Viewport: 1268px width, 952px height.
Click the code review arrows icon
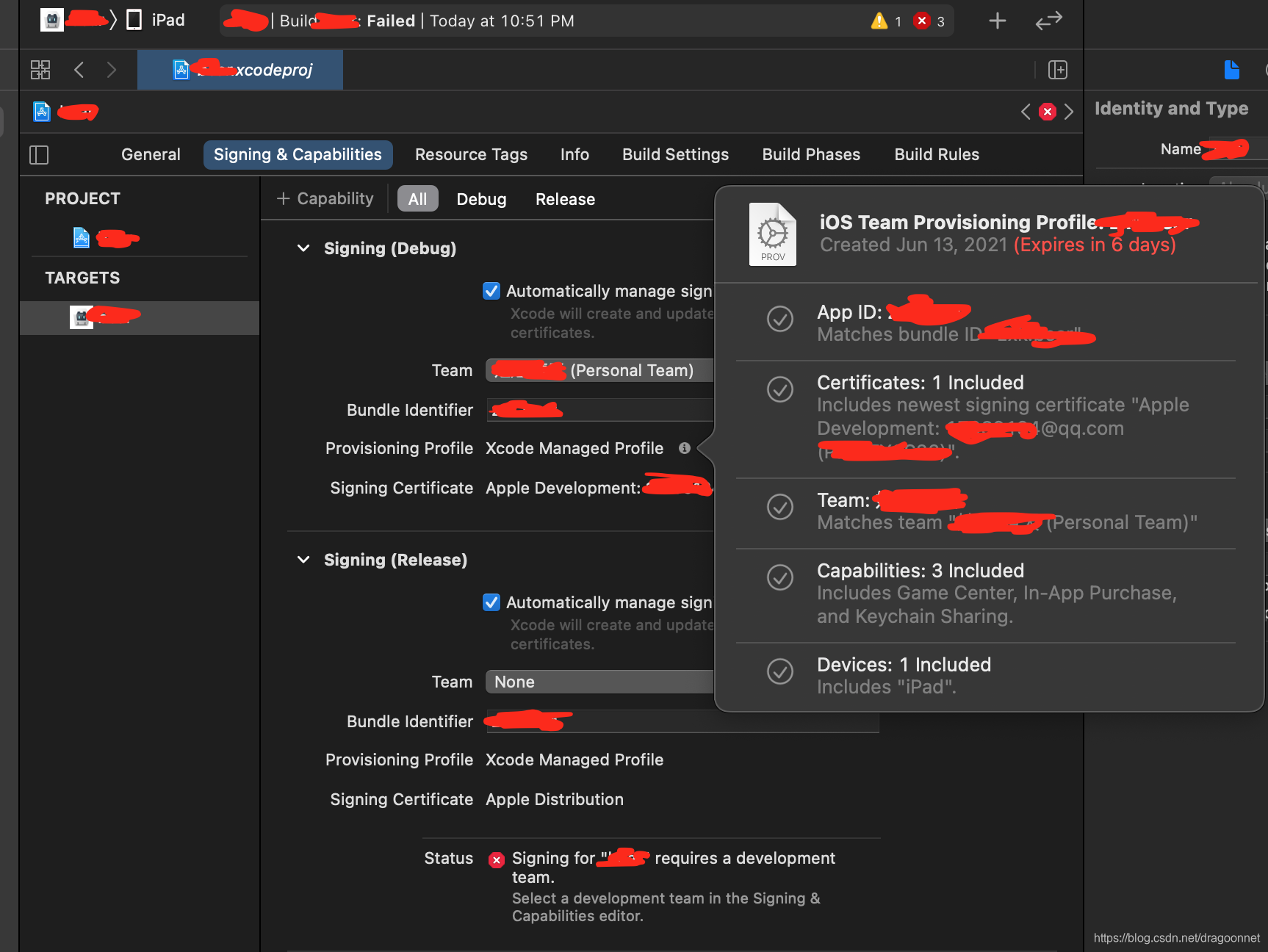coord(1048,21)
